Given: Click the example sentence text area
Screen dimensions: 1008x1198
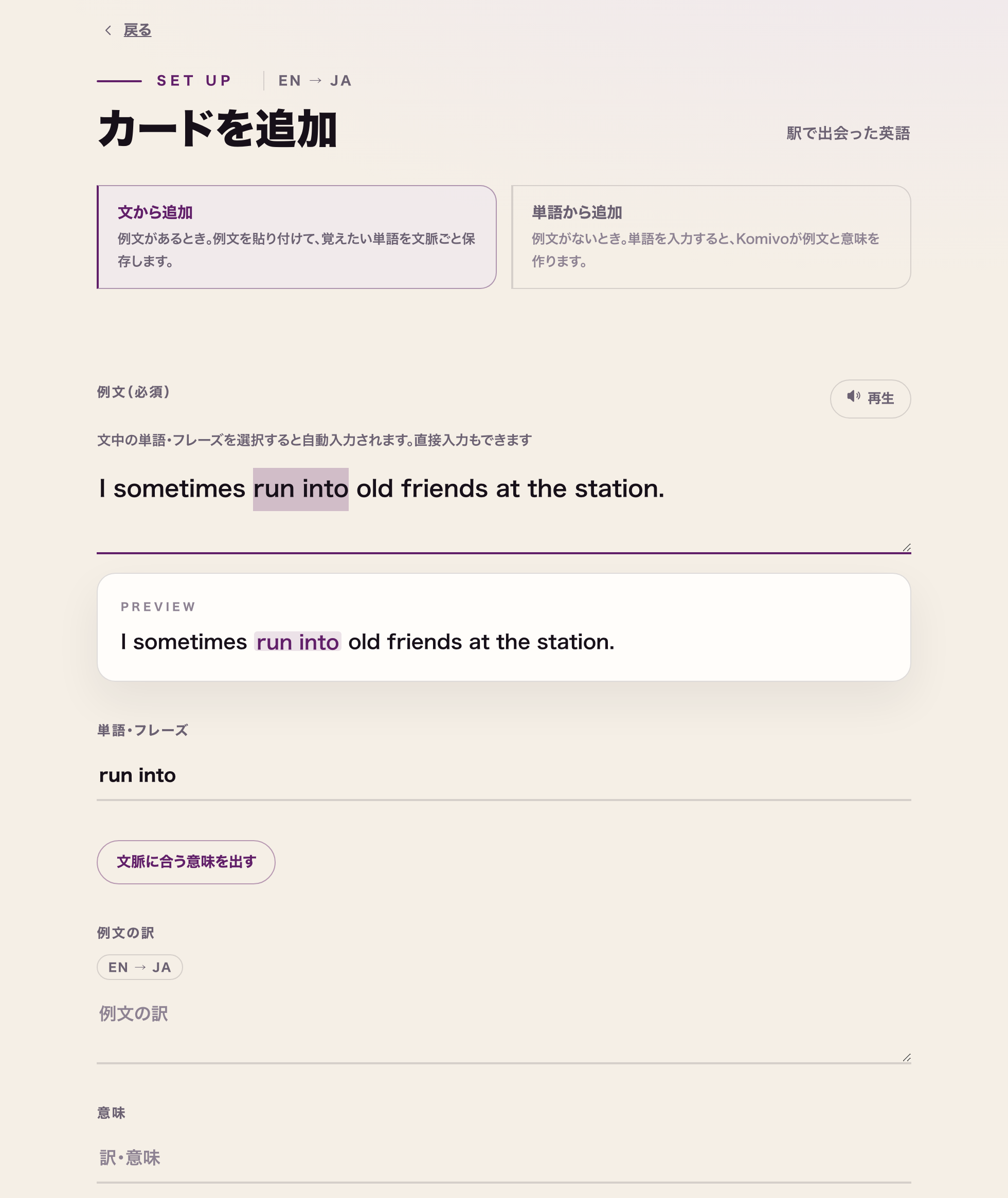Looking at the screenshot, I should (x=503, y=509).
